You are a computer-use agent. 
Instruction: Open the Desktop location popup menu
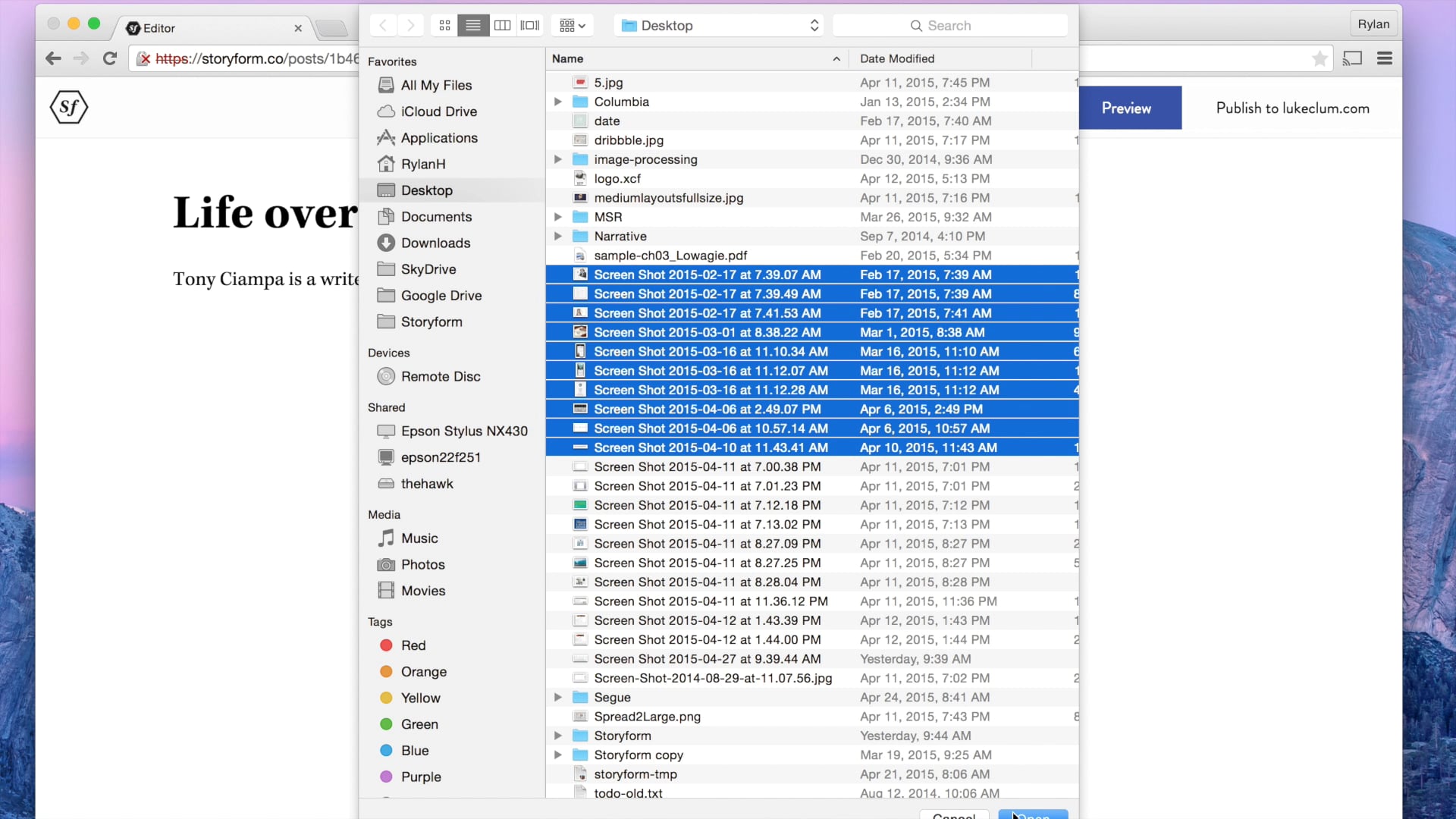tap(720, 26)
